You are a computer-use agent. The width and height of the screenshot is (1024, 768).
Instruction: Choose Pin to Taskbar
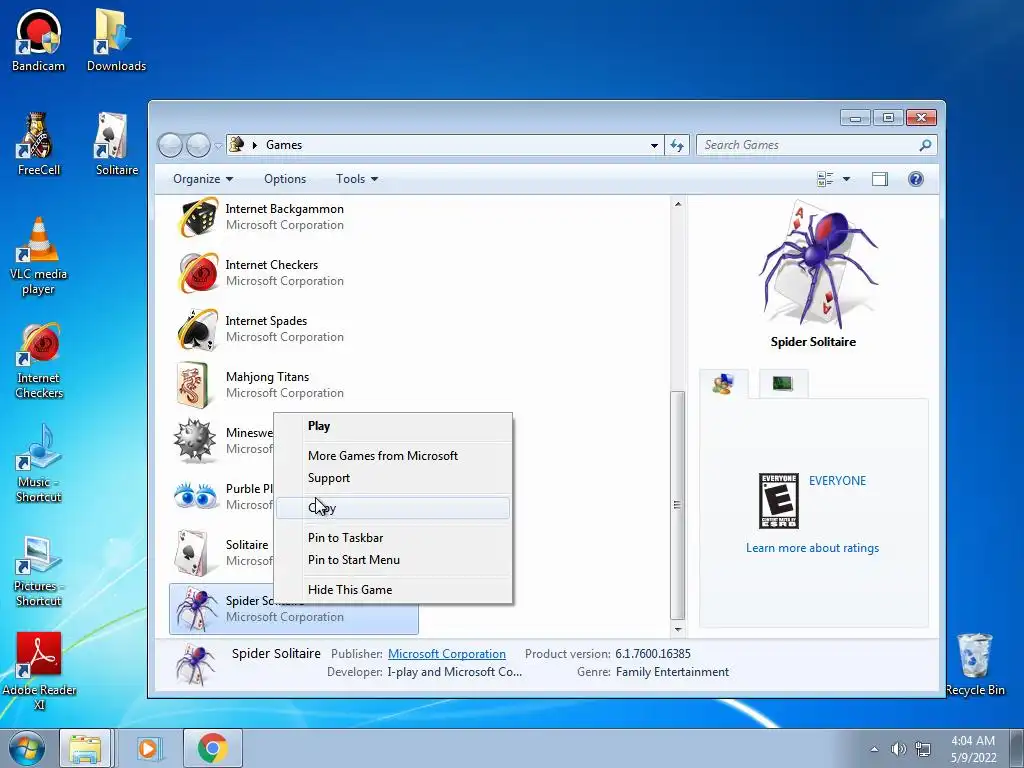(393, 538)
